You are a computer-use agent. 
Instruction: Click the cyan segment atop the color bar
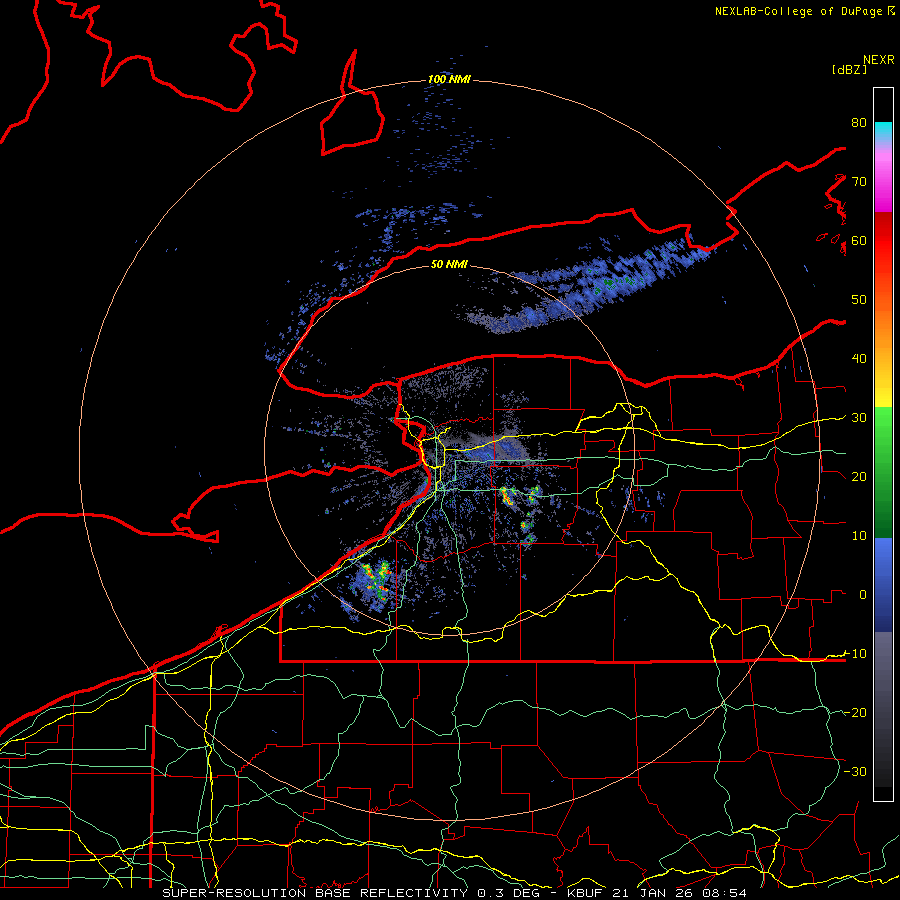883,132
